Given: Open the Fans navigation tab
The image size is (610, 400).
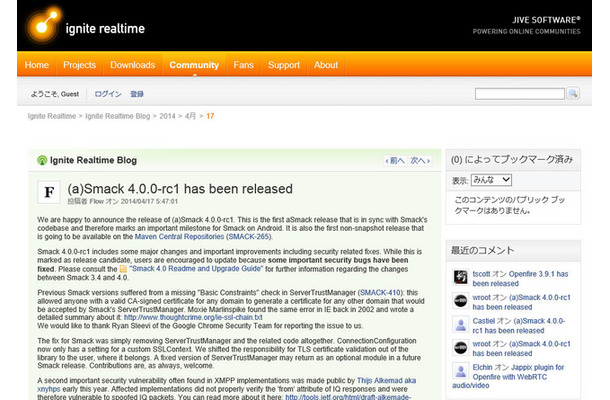Looking at the screenshot, I should 244,65.
